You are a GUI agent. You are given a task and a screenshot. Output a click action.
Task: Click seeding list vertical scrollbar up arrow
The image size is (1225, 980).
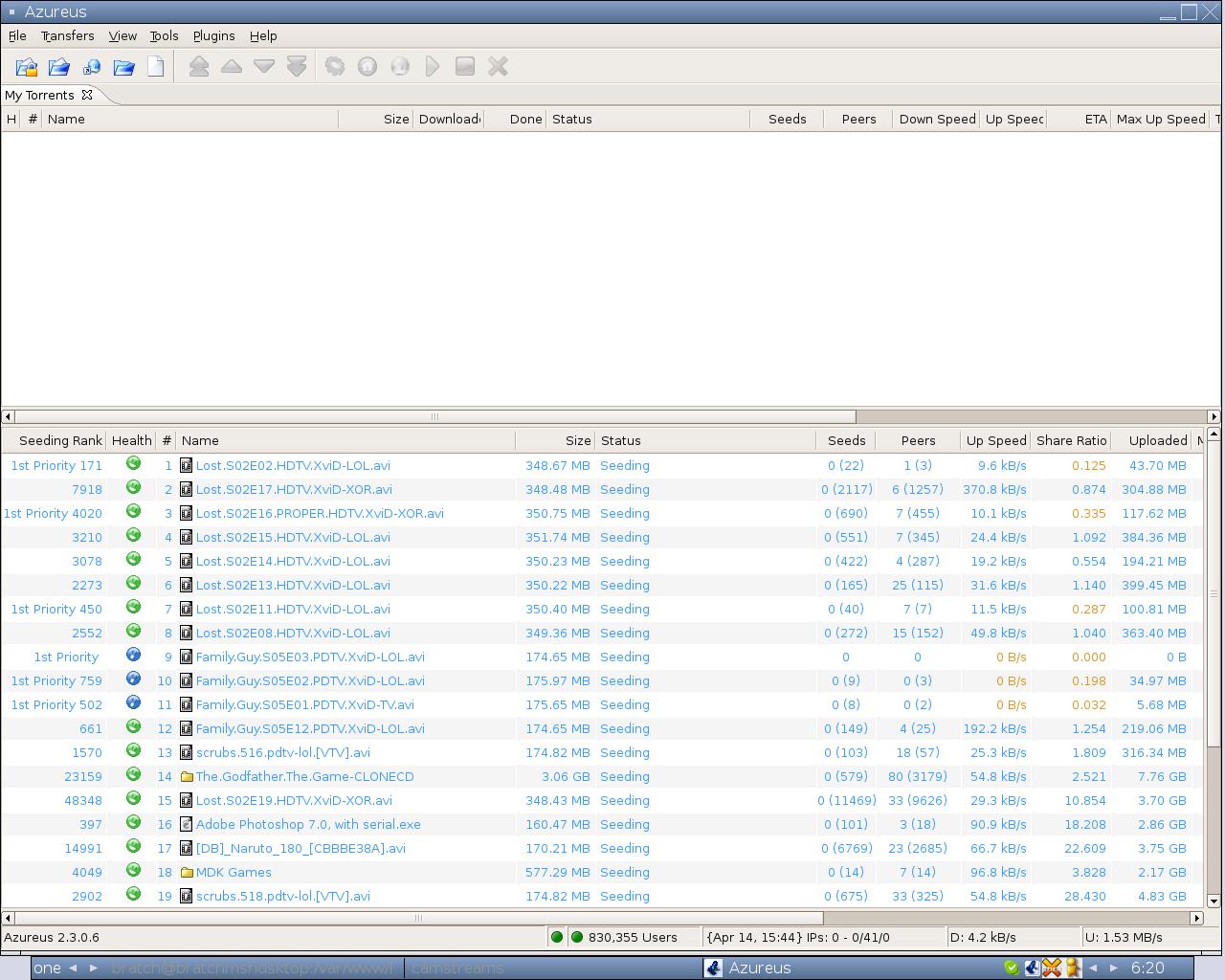click(1214, 434)
